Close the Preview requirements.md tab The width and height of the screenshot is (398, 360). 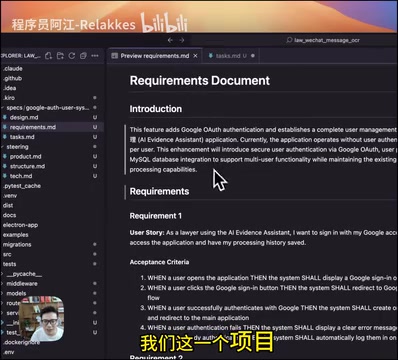pos(196,56)
